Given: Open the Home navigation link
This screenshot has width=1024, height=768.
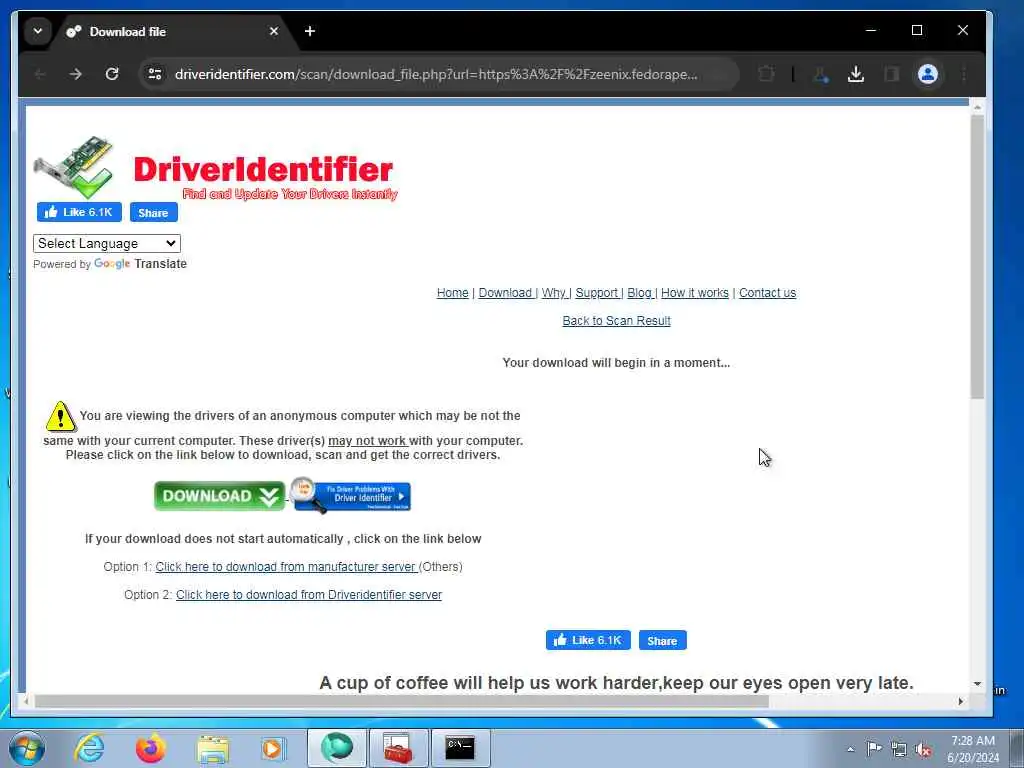Looking at the screenshot, I should [453, 293].
